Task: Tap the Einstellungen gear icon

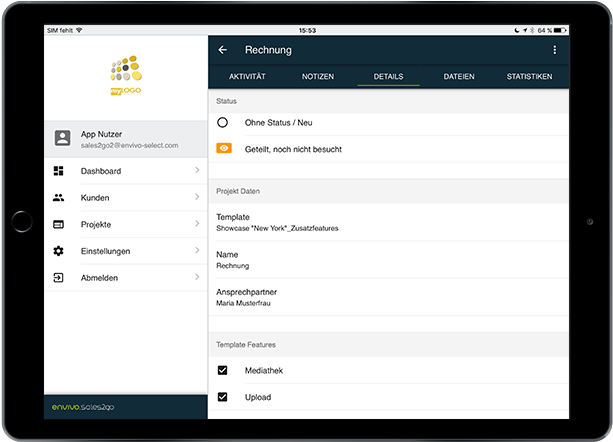Action: click(59, 251)
